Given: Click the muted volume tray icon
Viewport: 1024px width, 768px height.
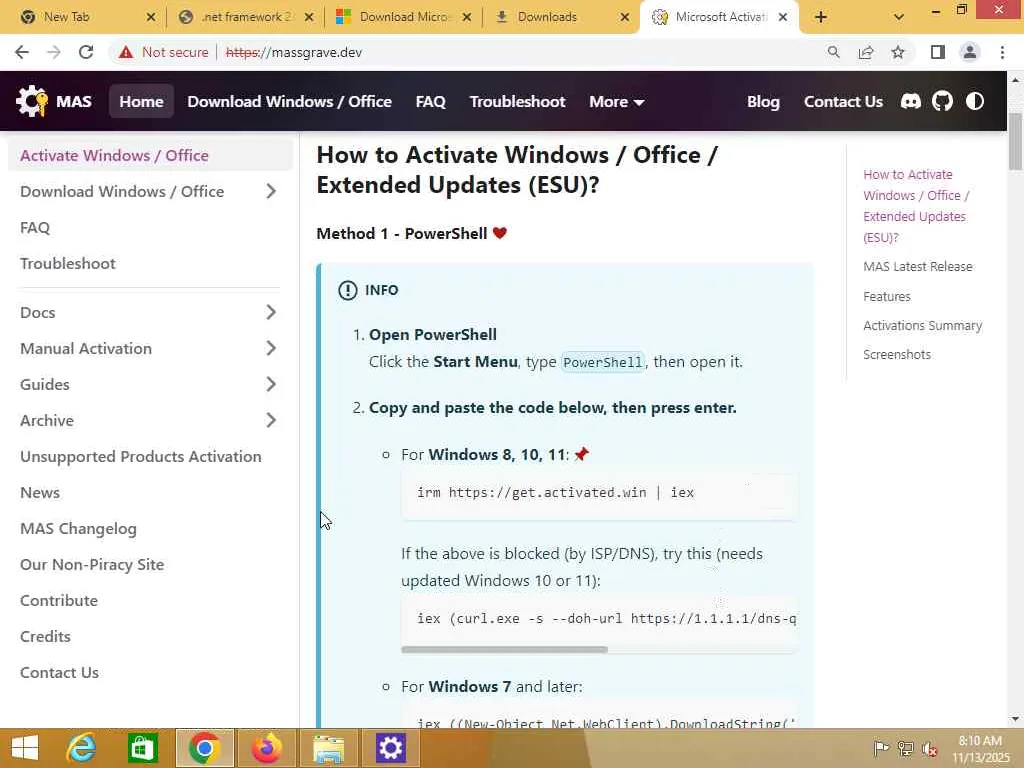Looking at the screenshot, I should [929, 749].
